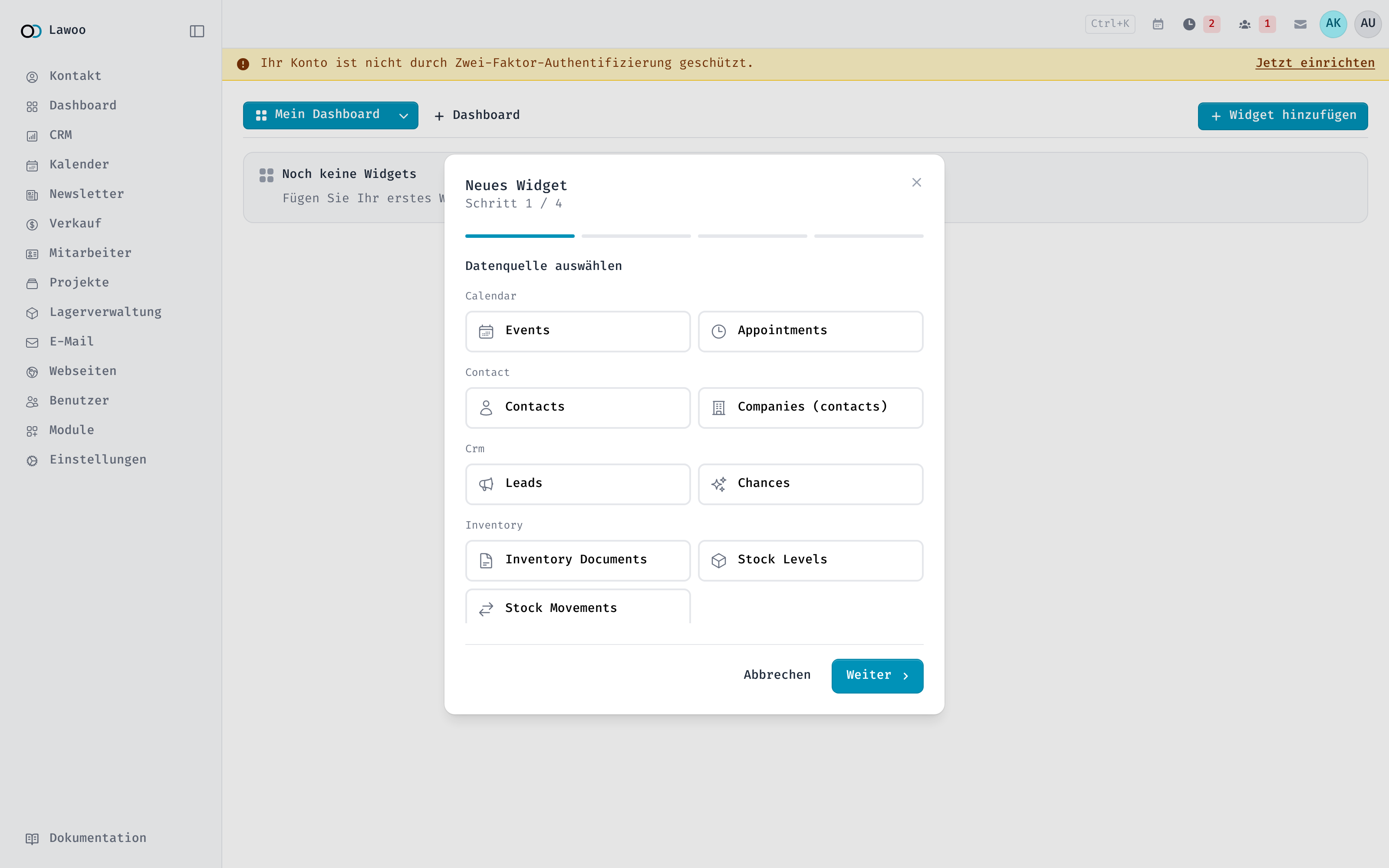1389x868 pixels.
Task: Collapse the sidebar panel icon
Action: (197, 31)
